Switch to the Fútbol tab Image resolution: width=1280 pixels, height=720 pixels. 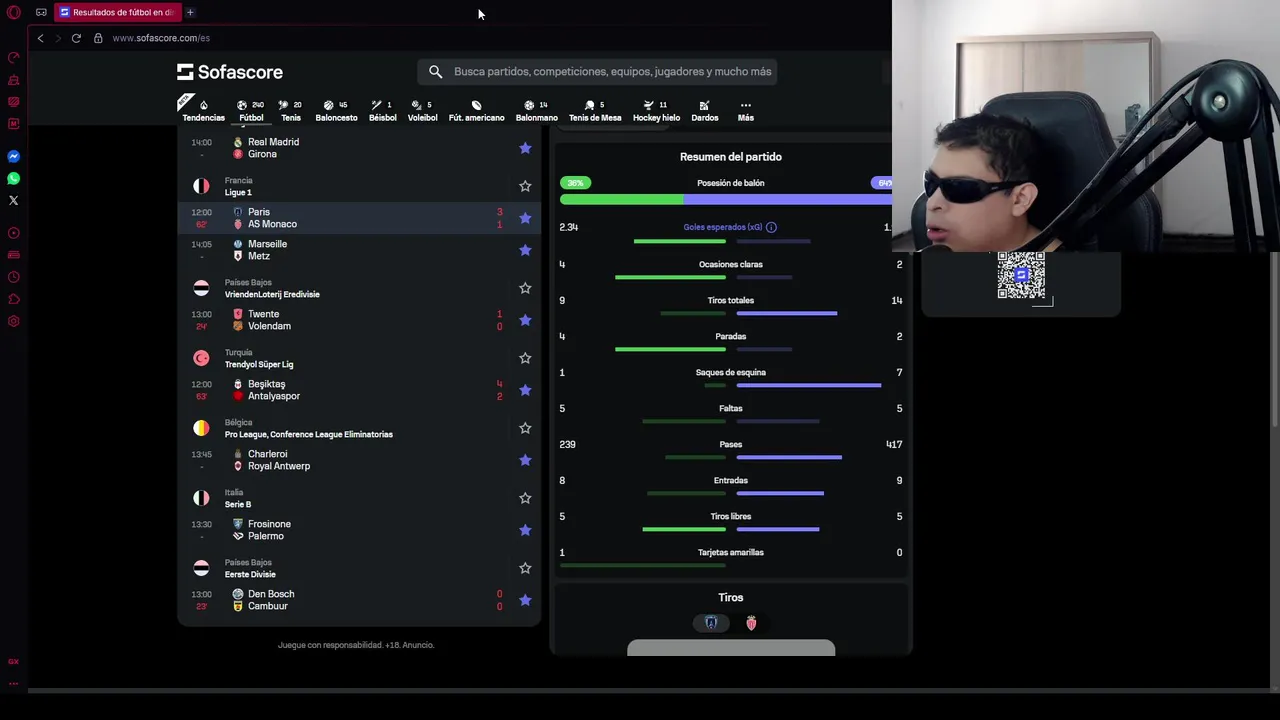[x=251, y=110]
